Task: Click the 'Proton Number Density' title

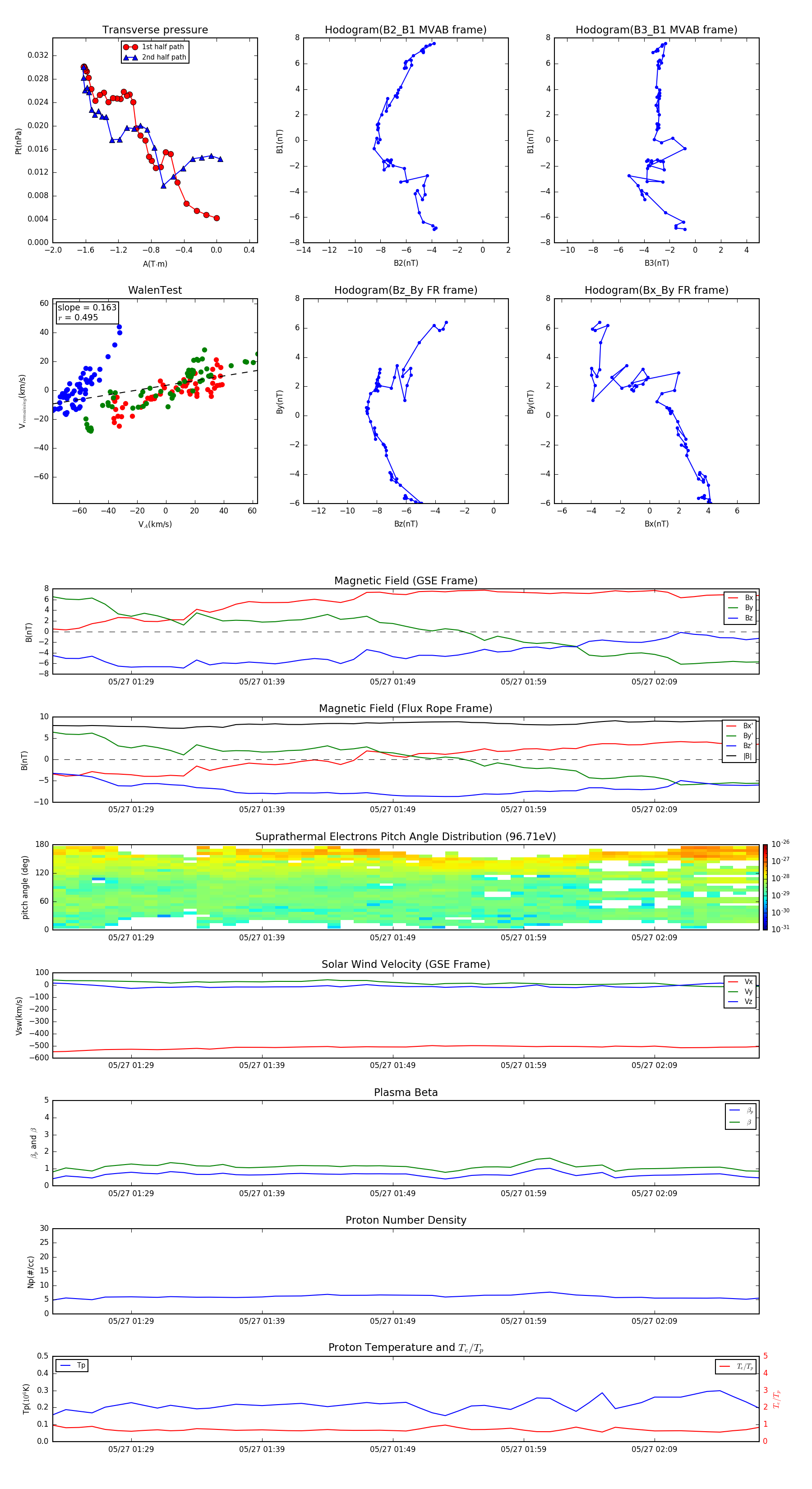Action: [x=406, y=1220]
